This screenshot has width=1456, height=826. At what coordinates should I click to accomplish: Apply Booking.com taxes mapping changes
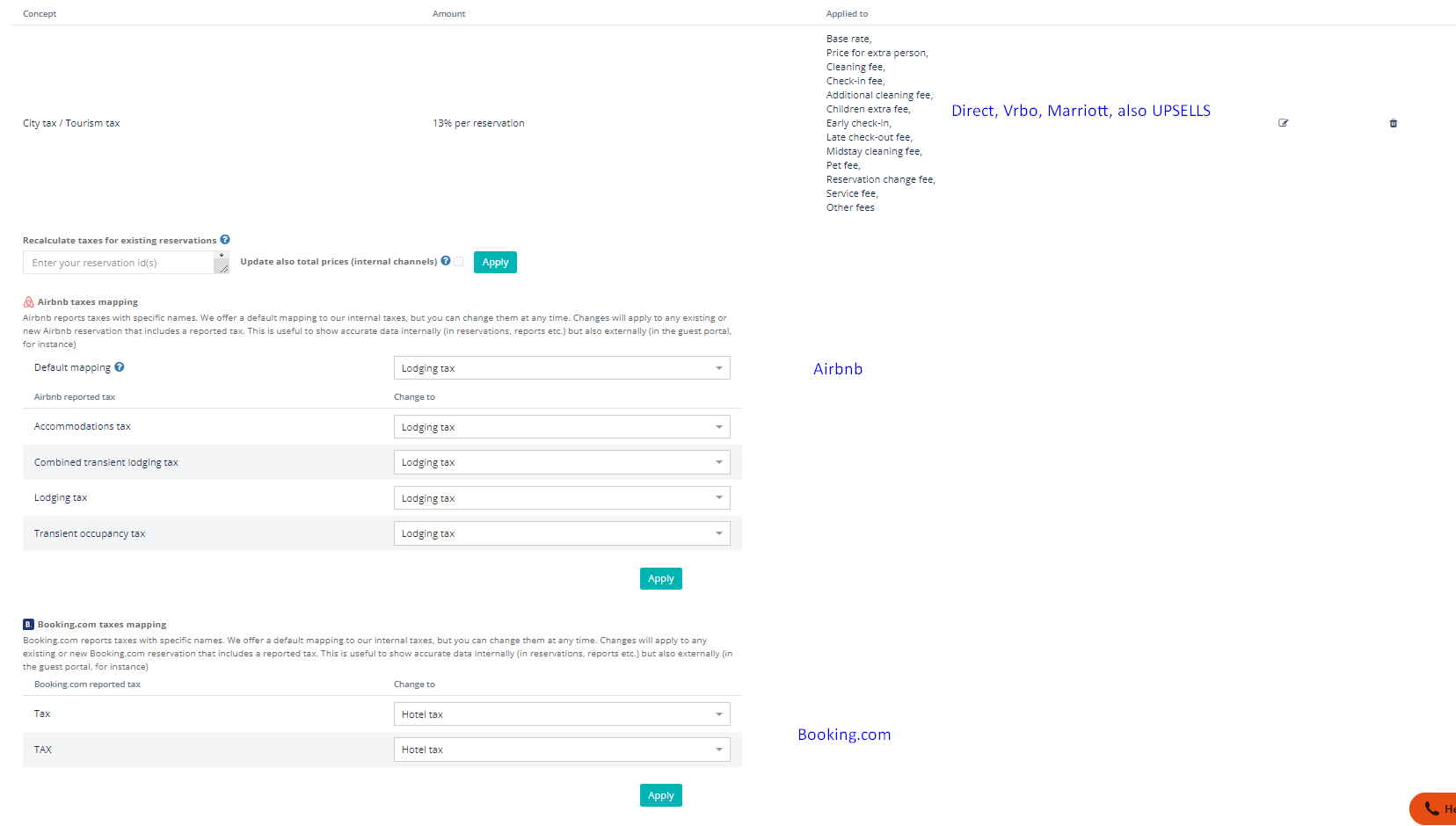coord(660,795)
